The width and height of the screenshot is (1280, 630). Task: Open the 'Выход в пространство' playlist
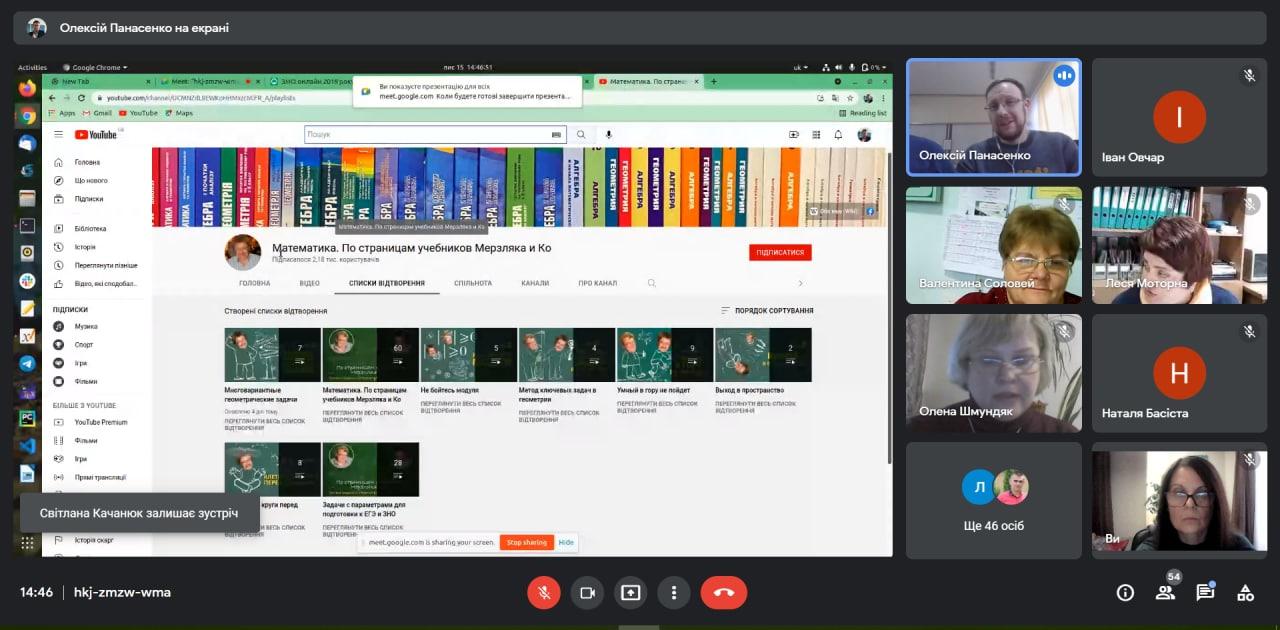pyautogui.click(x=763, y=354)
